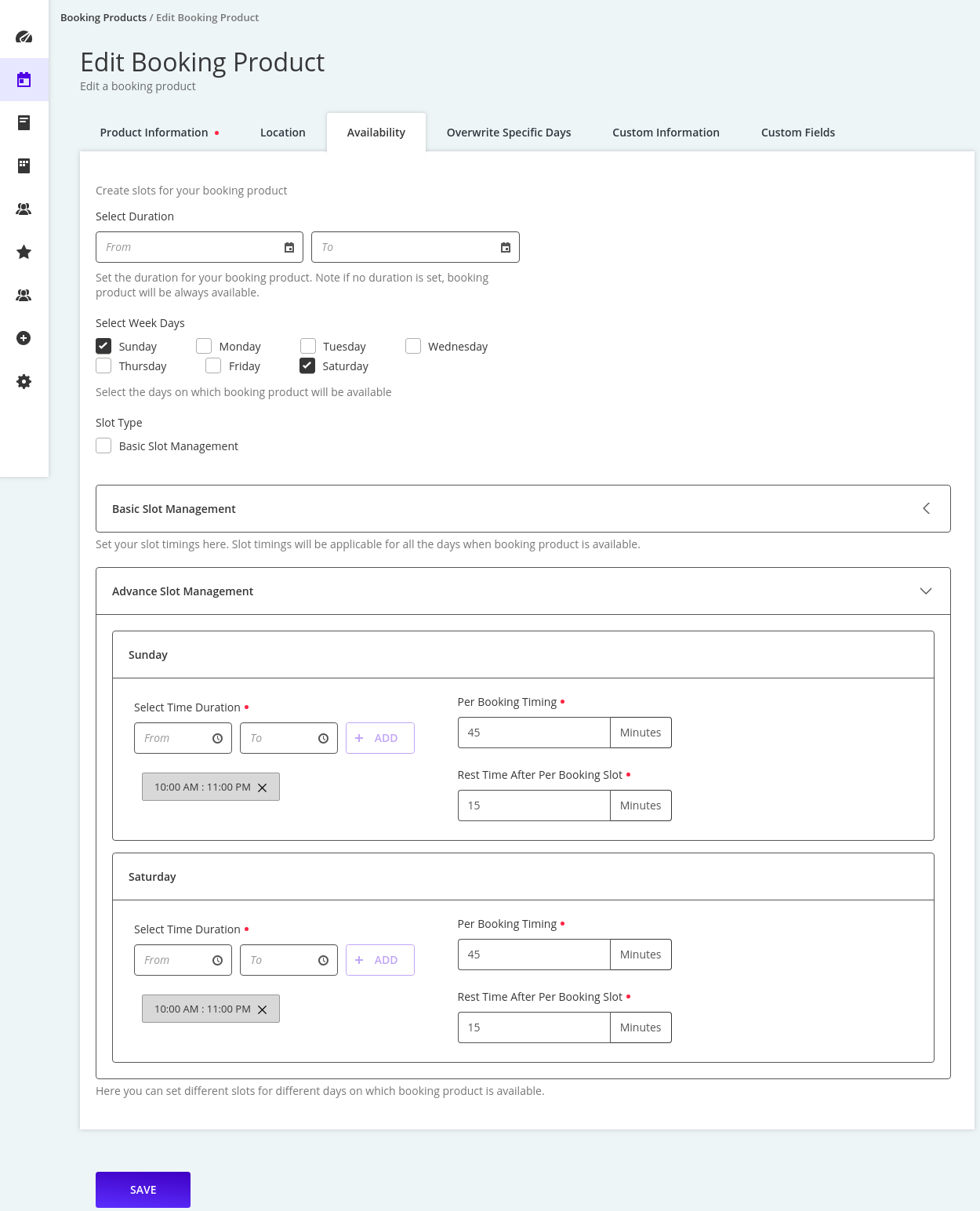980x1211 pixels.
Task: Switch to the Location tab
Action: [x=283, y=133]
